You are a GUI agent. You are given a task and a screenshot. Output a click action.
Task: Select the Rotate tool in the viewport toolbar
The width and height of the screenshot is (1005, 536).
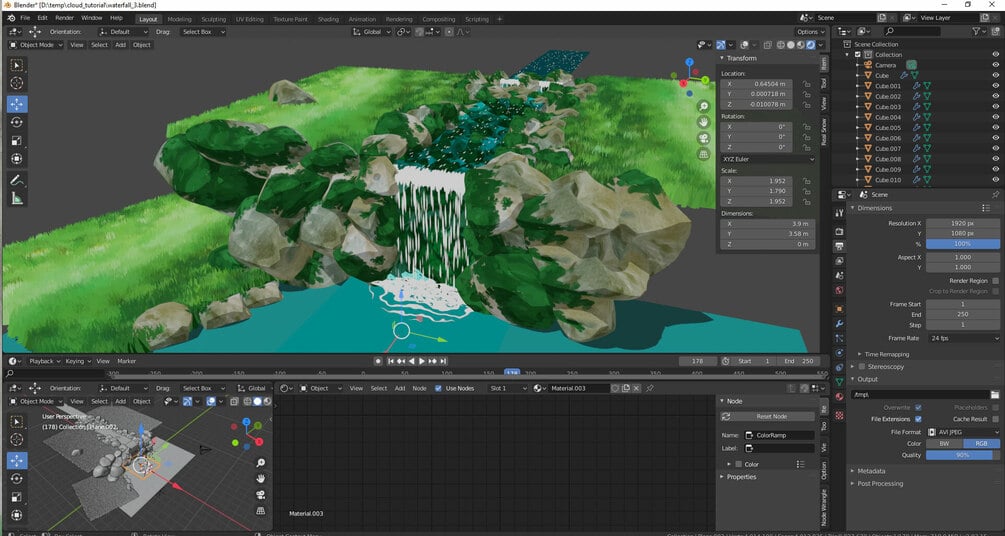(x=17, y=122)
